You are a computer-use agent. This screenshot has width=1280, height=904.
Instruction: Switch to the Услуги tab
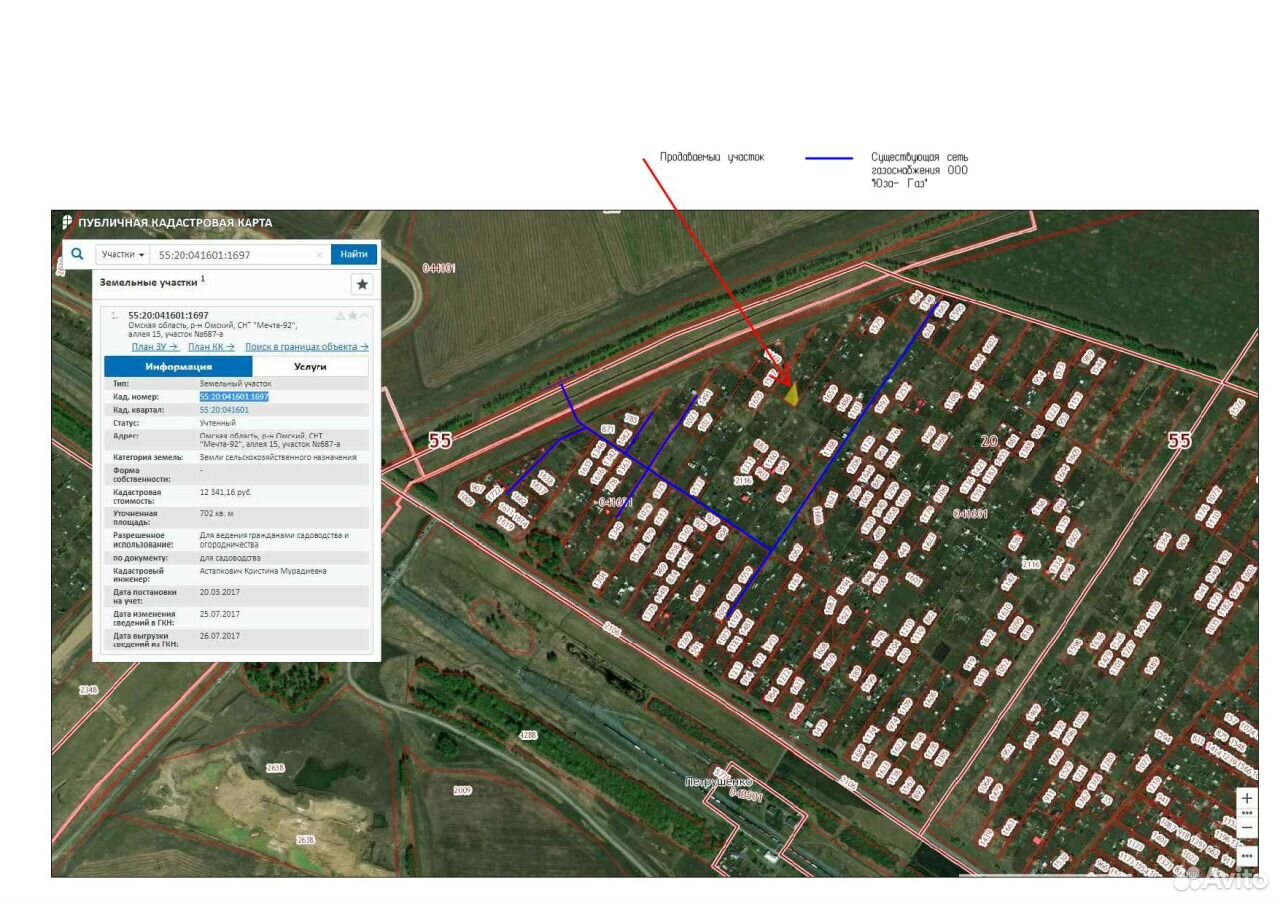(310, 367)
